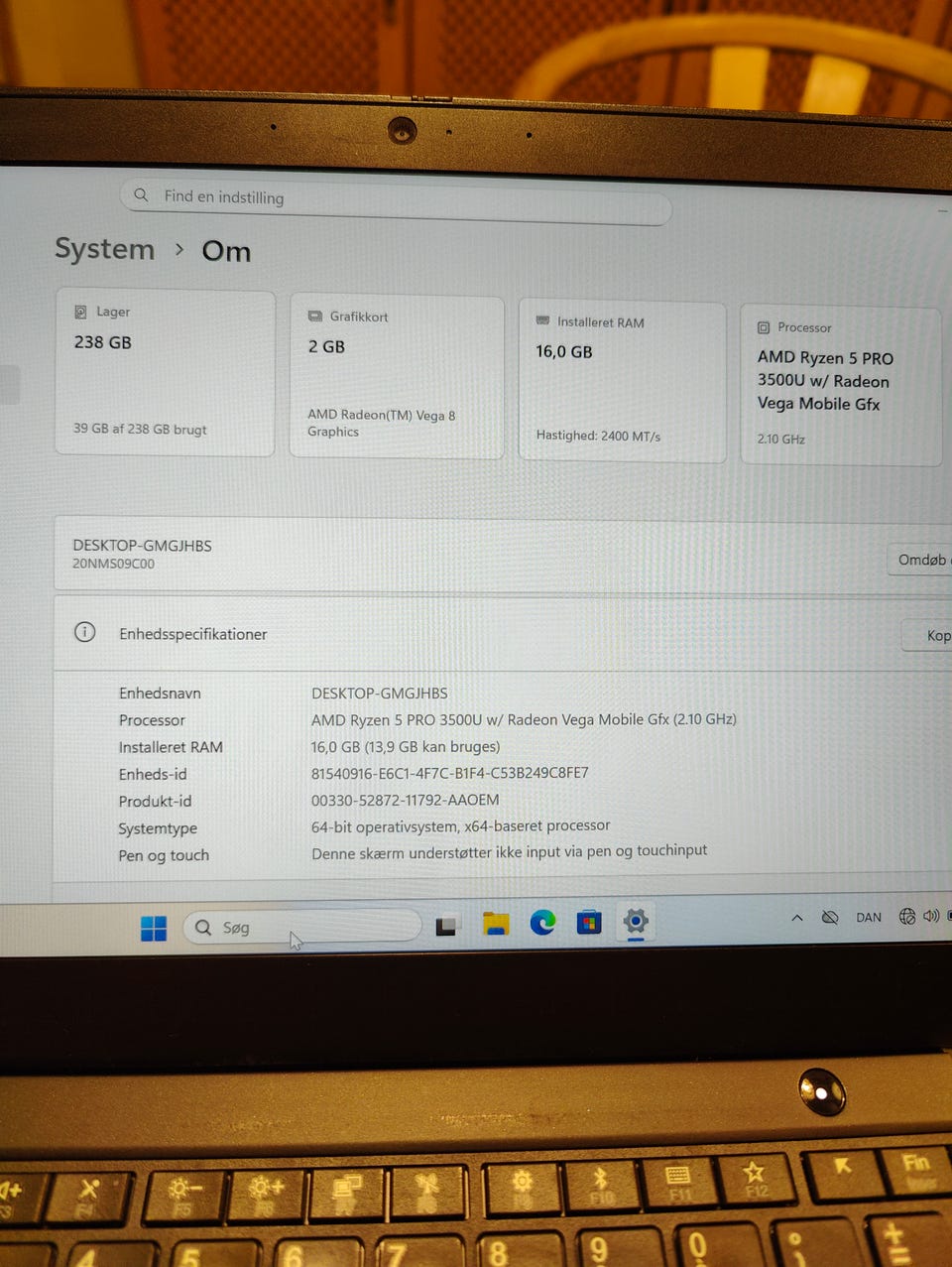Click the info icon beside Enhedsspecifikationer
952x1267 pixels.
(x=85, y=632)
